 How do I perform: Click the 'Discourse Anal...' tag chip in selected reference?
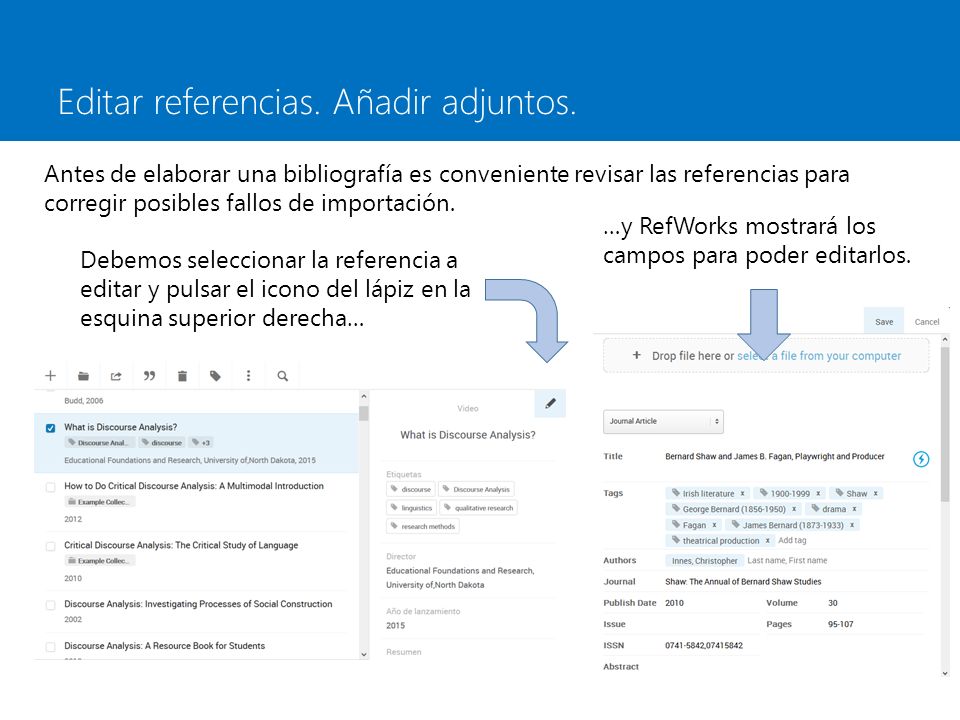point(99,443)
